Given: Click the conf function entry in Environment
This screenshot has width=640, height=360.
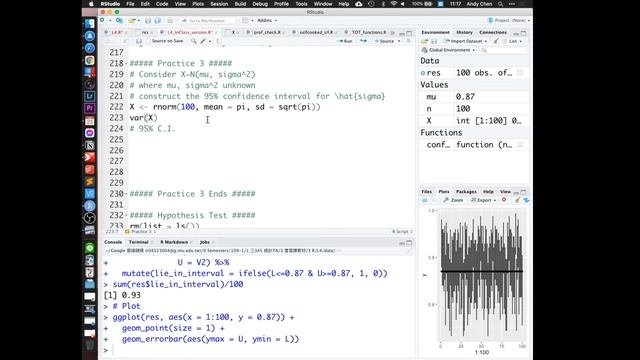Looking at the screenshot, I should point(474,145).
